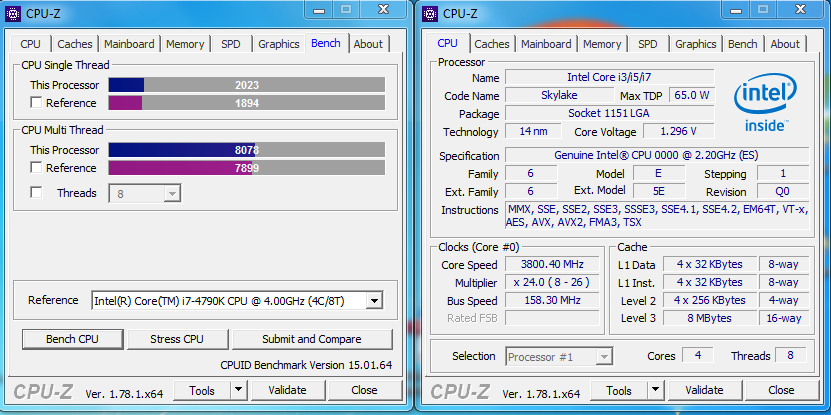Open Memory tab in Bench window
831x415 pixels.
click(x=185, y=44)
